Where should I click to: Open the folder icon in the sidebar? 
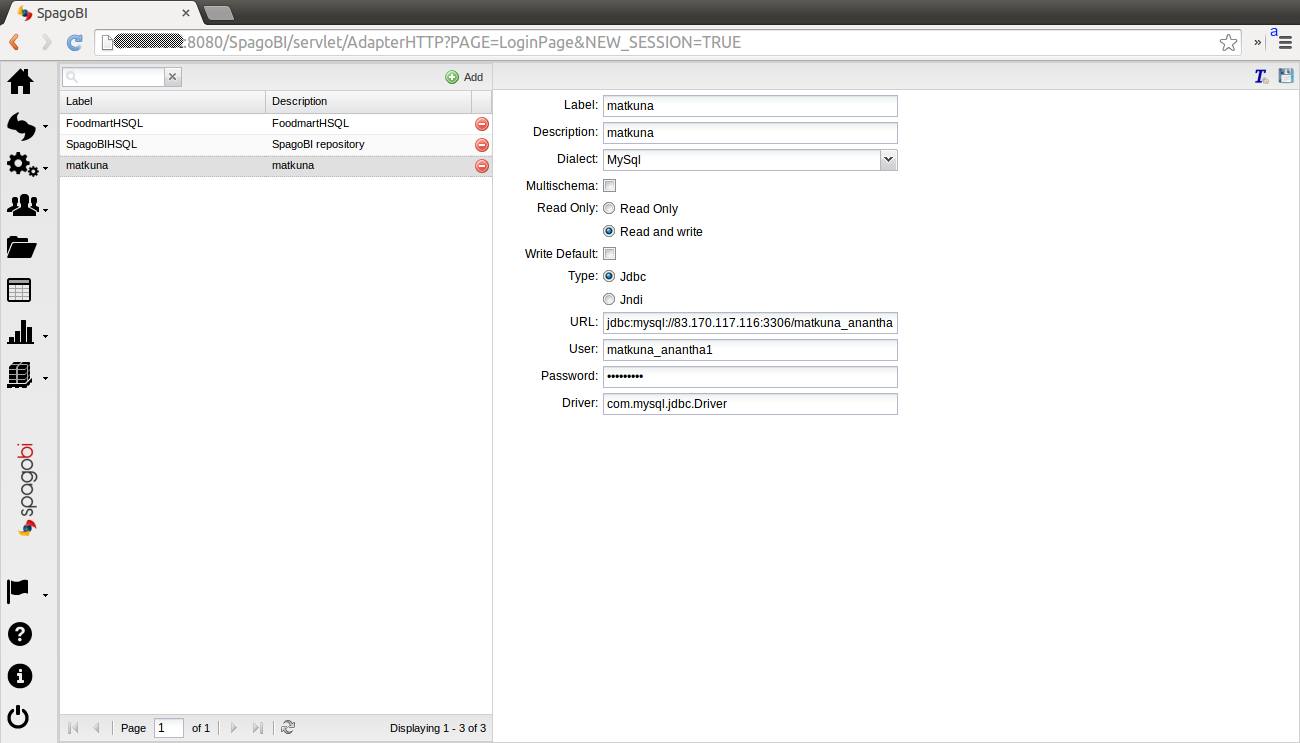21,247
